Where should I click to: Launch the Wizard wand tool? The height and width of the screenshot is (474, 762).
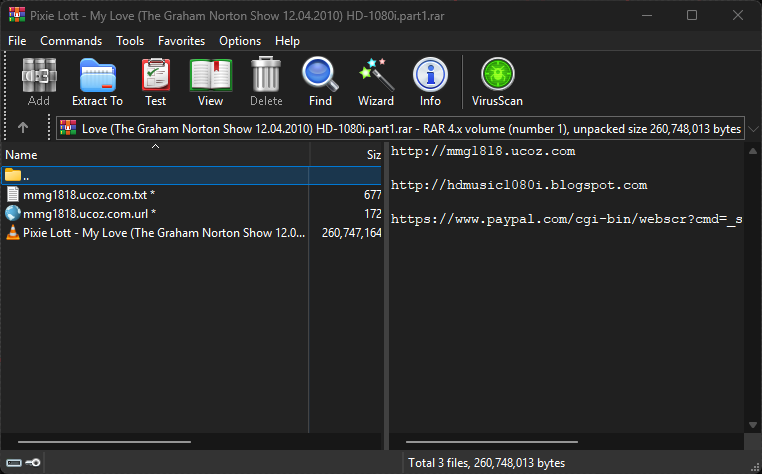(x=376, y=74)
